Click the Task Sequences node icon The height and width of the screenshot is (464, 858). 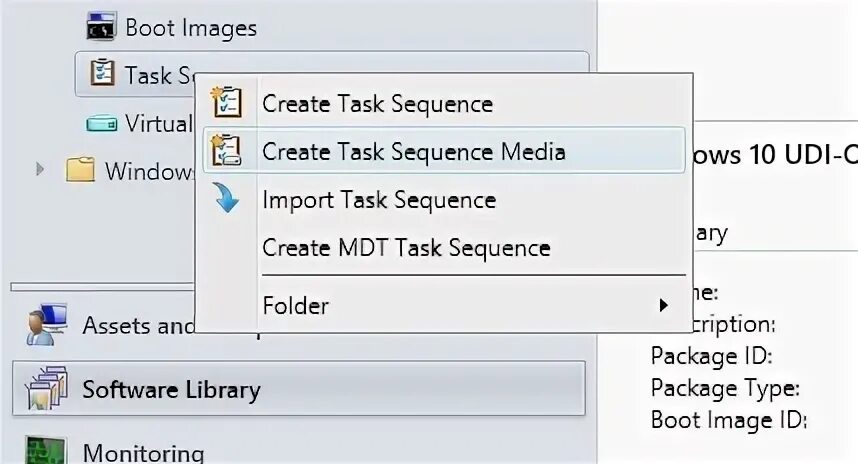102,75
